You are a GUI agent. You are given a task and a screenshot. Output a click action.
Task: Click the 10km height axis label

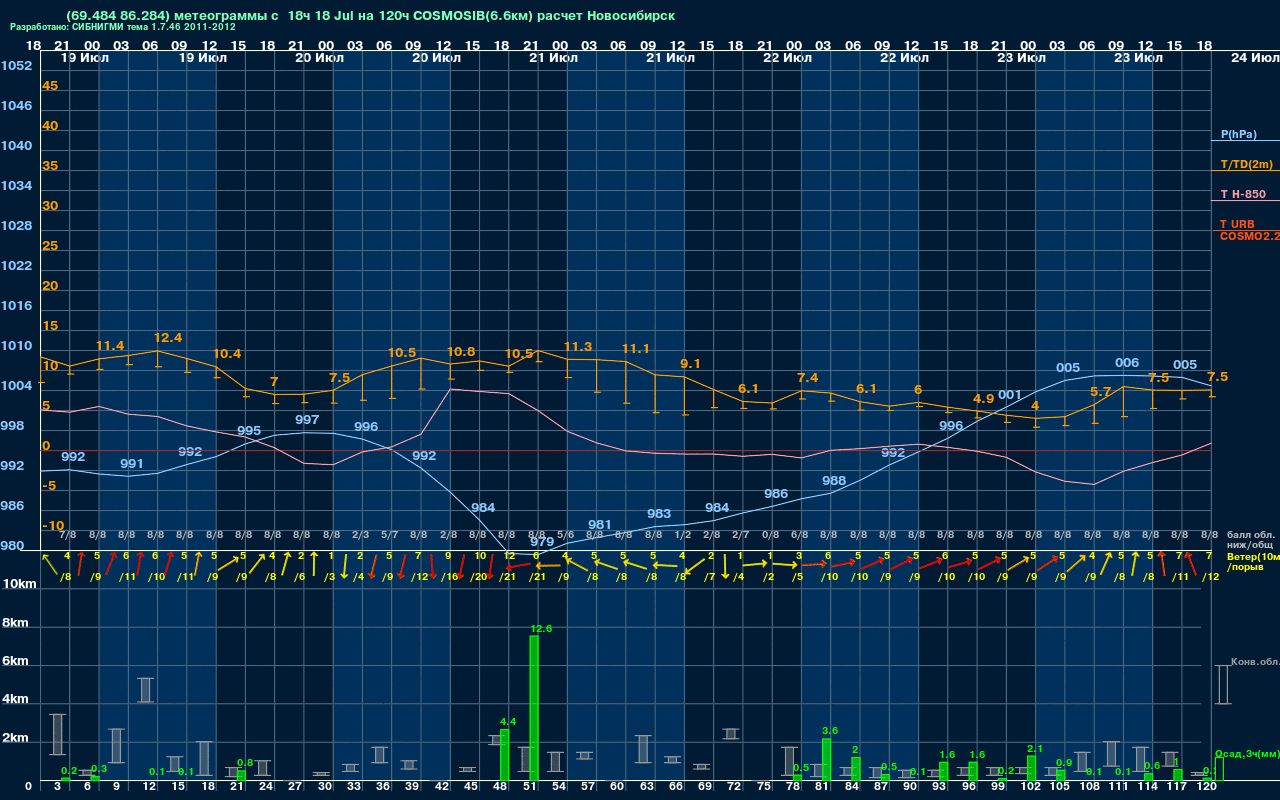pos(19,584)
